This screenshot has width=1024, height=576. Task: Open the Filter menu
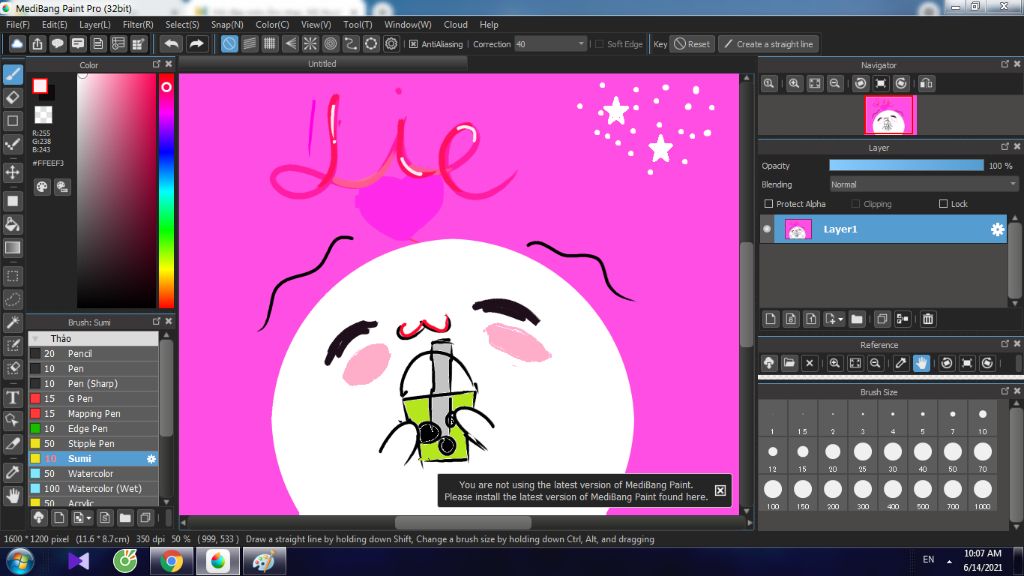pyautogui.click(x=138, y=24)
